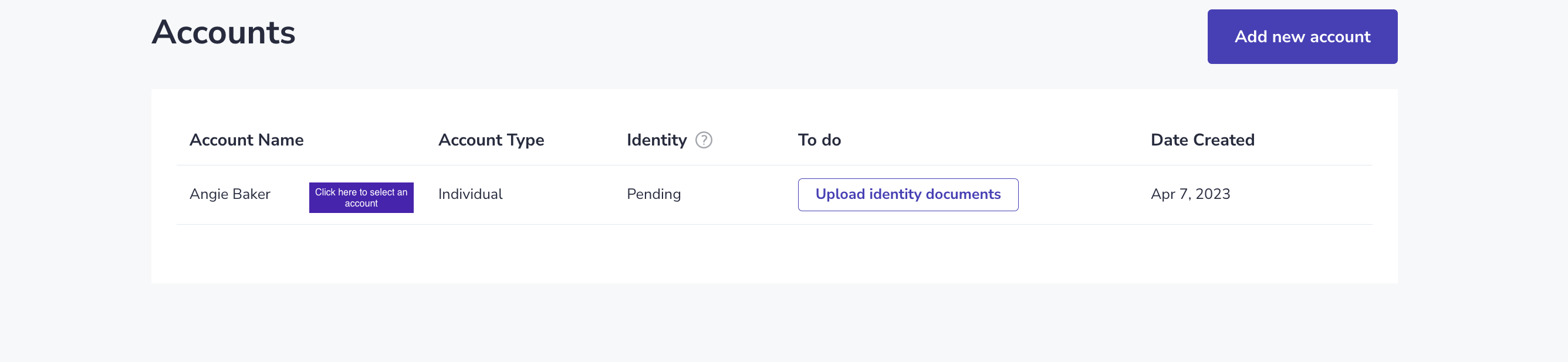Select the Angie Baker table row
The width and height of the screenshot is (1568, 362).
point(774,195)
